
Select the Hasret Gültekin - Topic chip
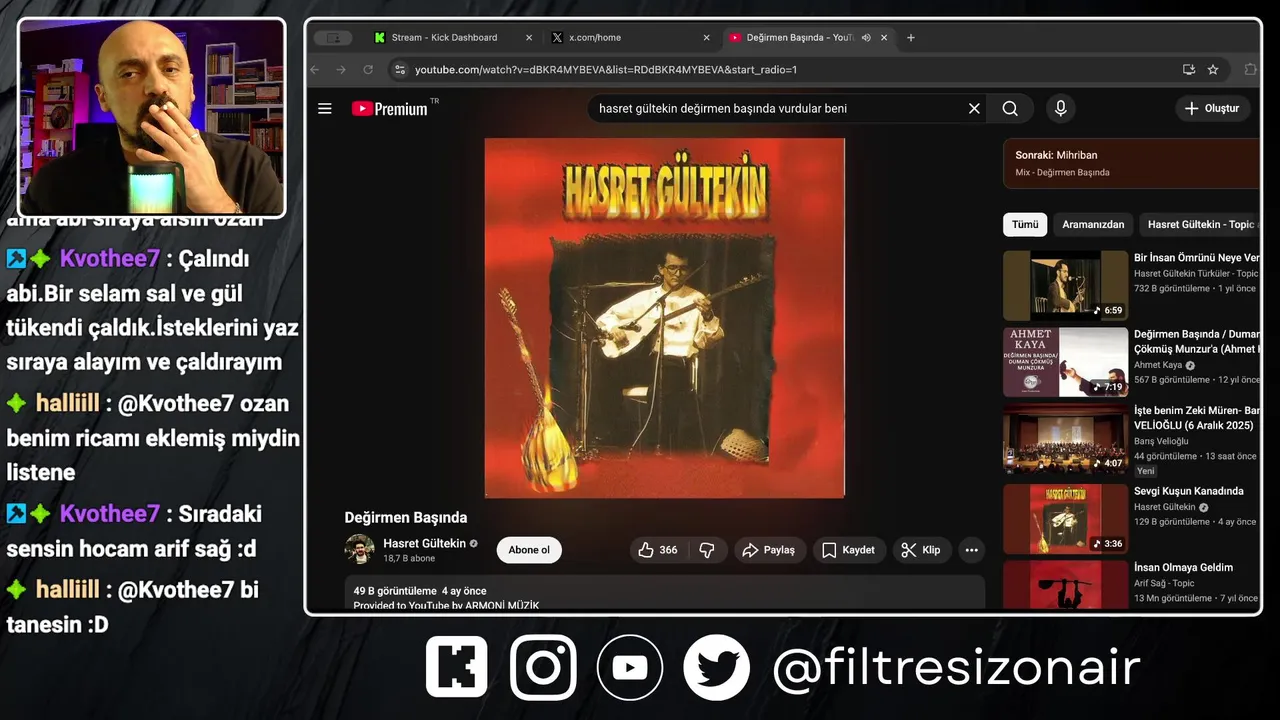[1200, 224]
